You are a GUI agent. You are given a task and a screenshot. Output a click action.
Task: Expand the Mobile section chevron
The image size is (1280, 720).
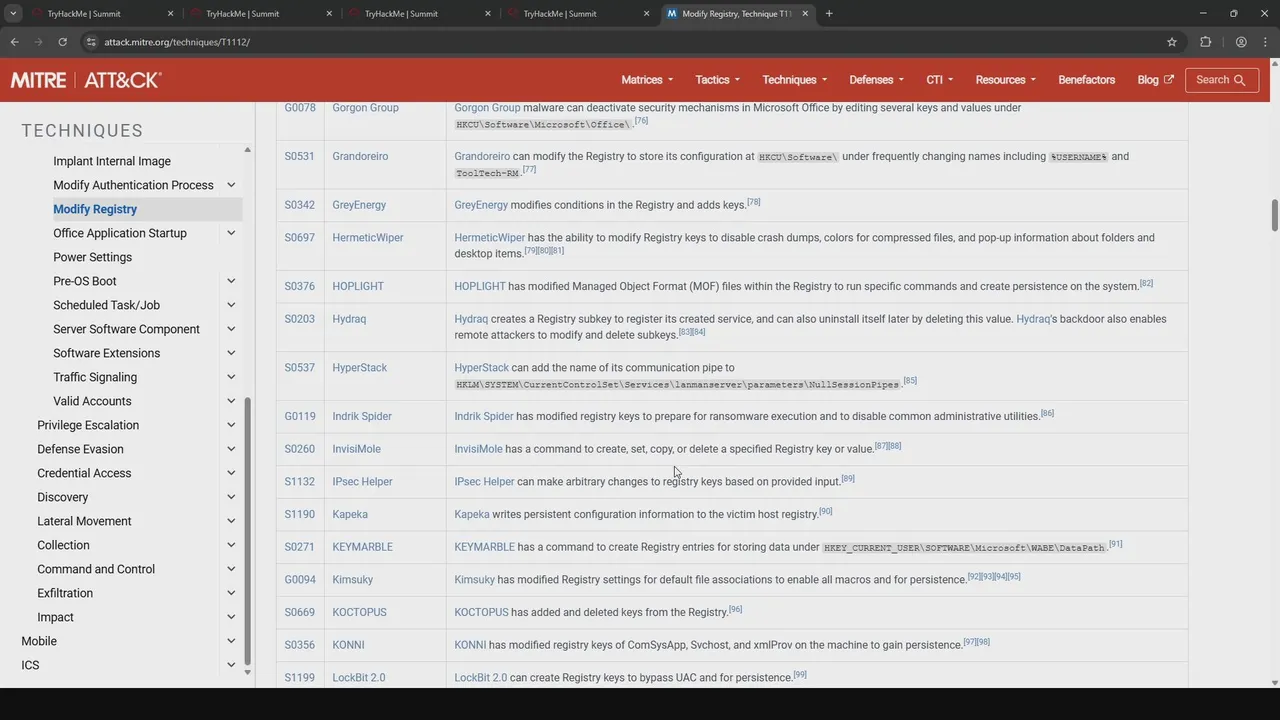tap(231, 641)
